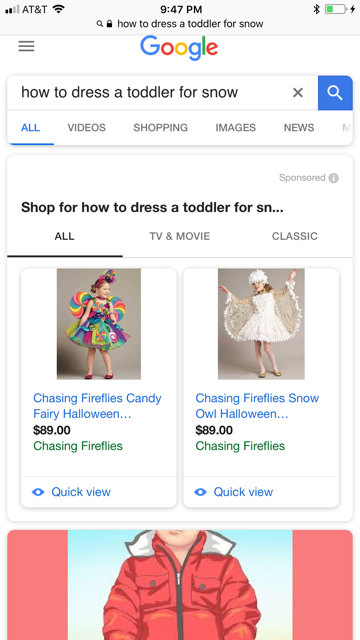Switch to the SHOPPING tab
The width and height of the screenshot is (360, 640).
tap(160, 128)
